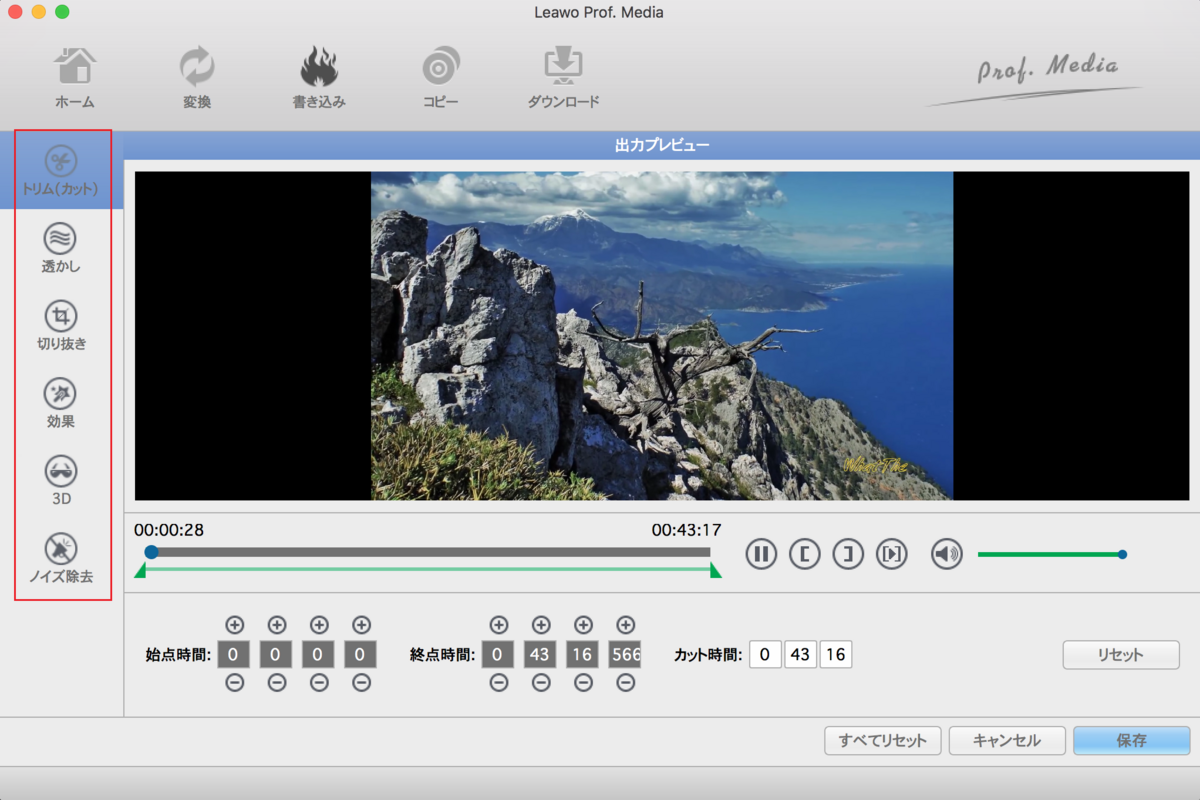Decrease 始点時間 milliseconds with minus
1200x800 pixels.
[361, 683]
